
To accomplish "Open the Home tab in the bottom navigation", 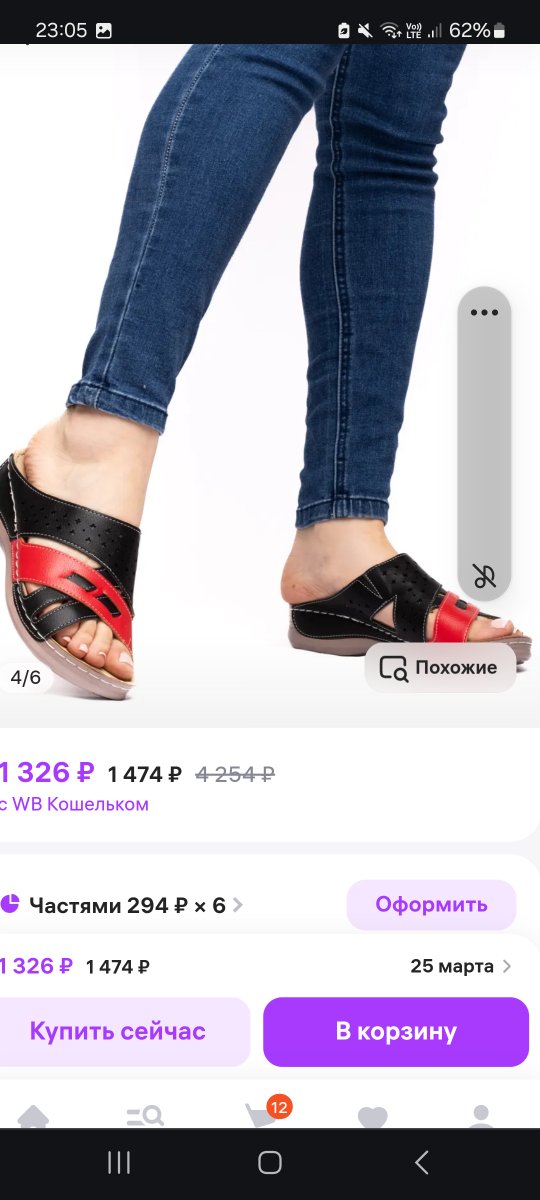I will (33, 1115).
